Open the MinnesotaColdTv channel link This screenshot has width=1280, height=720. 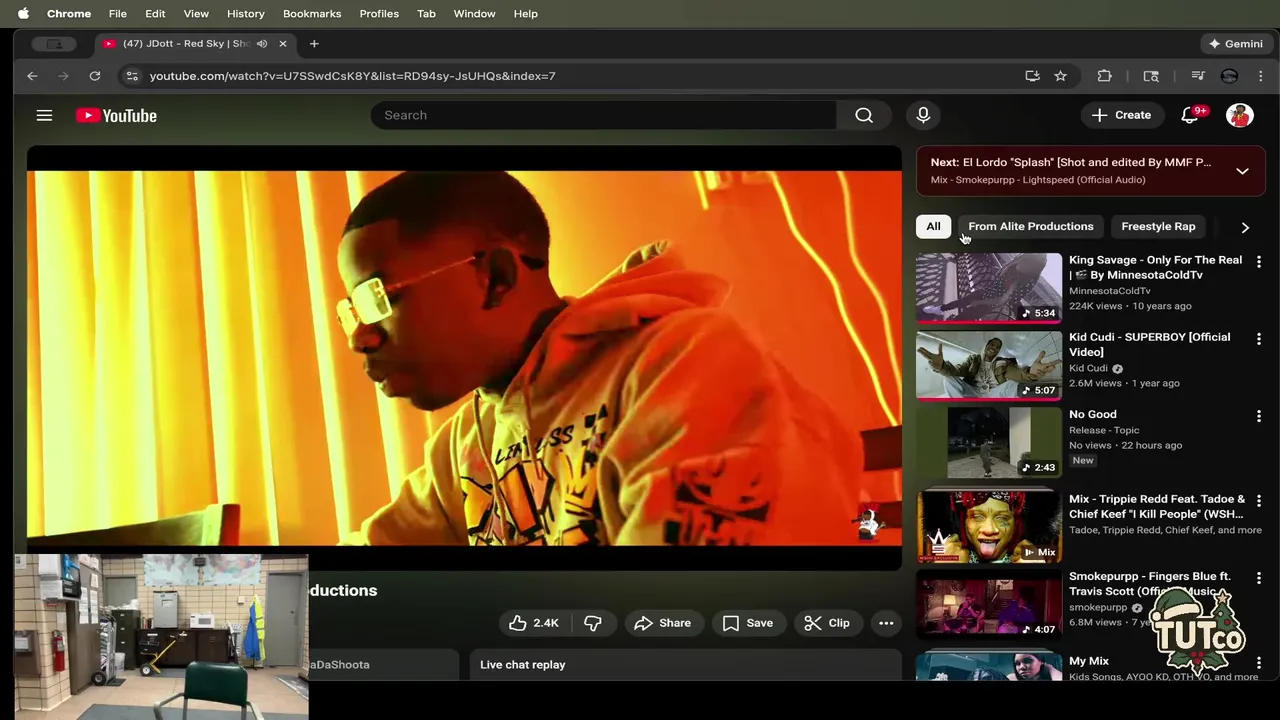(1110, 291)
